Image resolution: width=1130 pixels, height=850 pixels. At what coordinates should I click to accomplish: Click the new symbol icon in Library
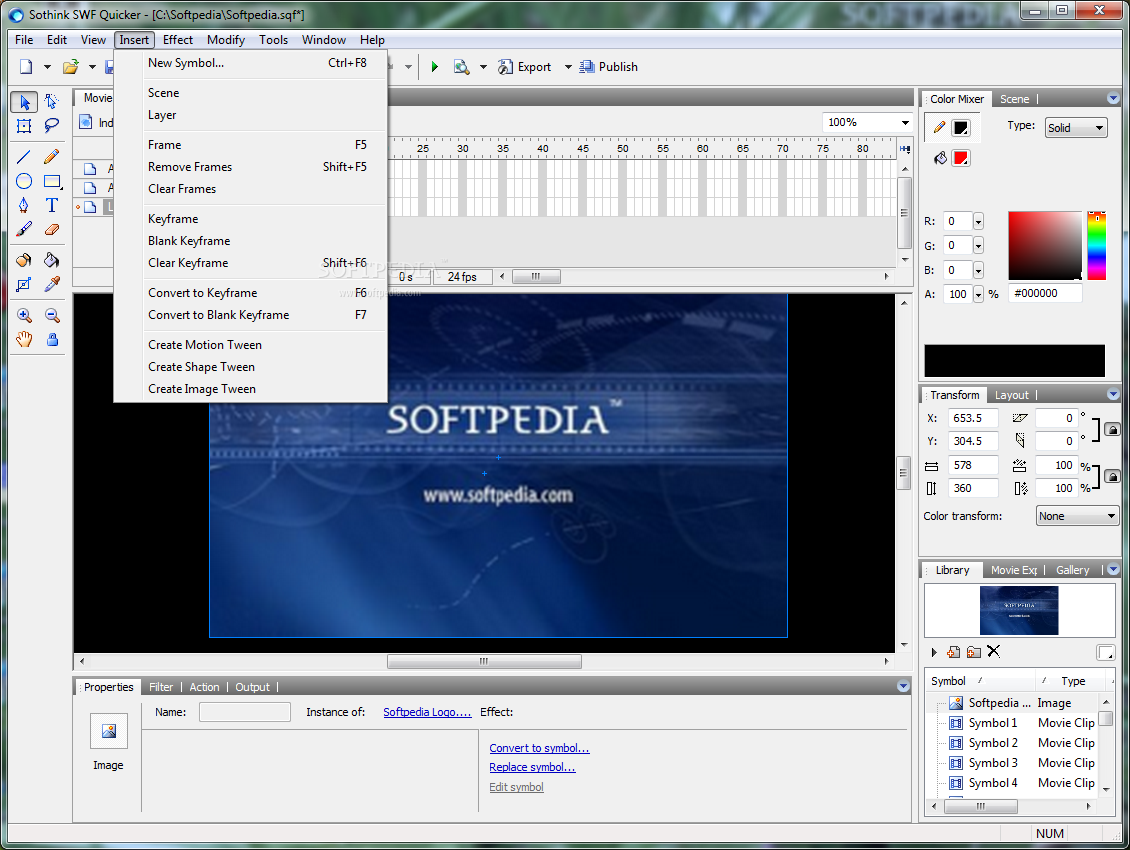[953, 652]
